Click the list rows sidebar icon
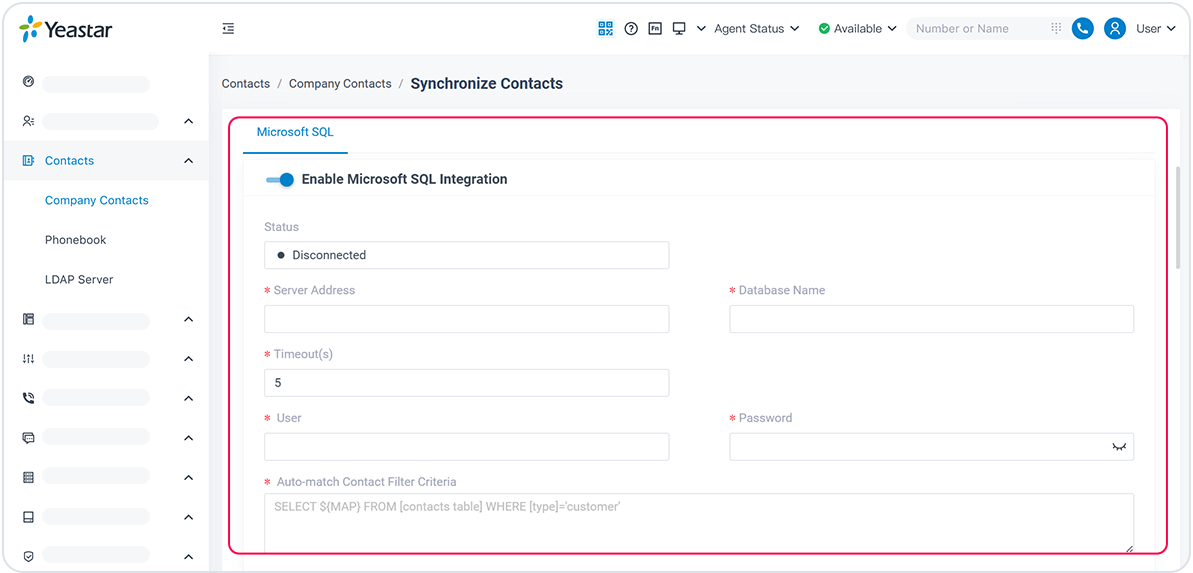This screenshot has height=573, width=1193. coord(28,477)
